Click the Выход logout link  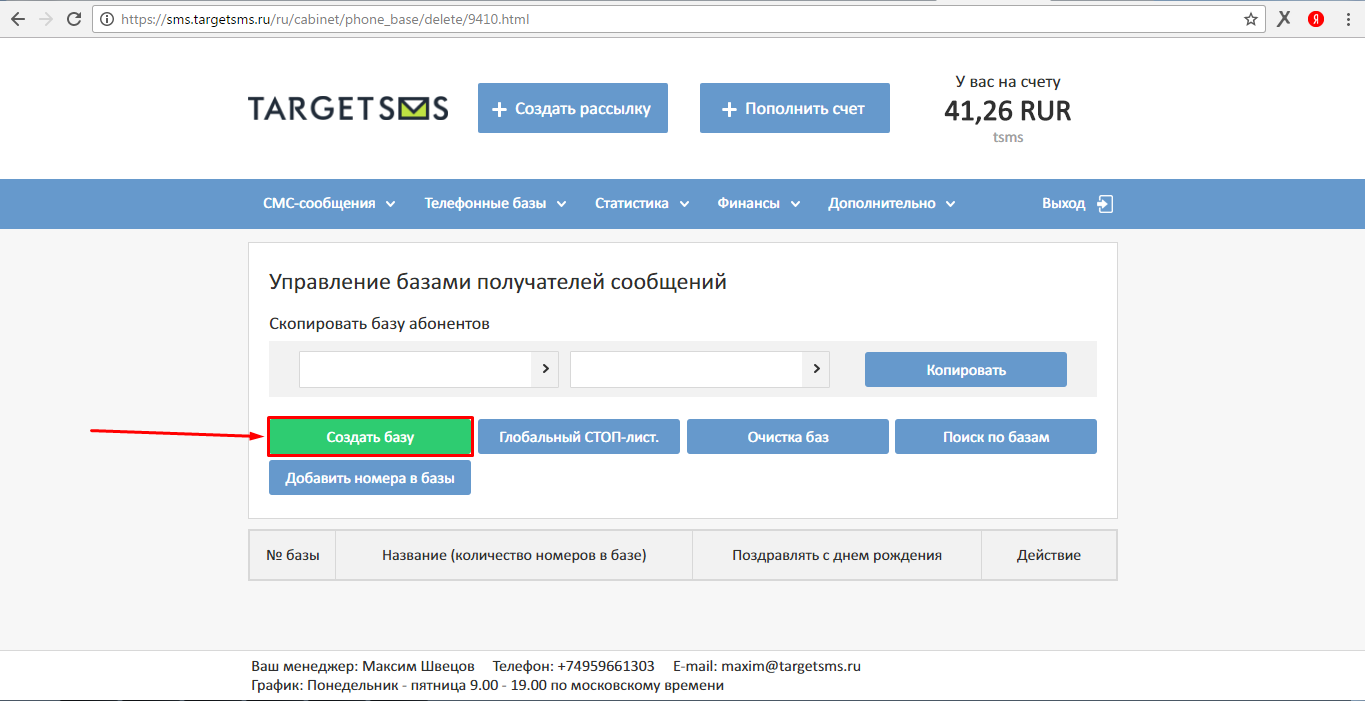pyautogui.click(x=1064, y=203)
